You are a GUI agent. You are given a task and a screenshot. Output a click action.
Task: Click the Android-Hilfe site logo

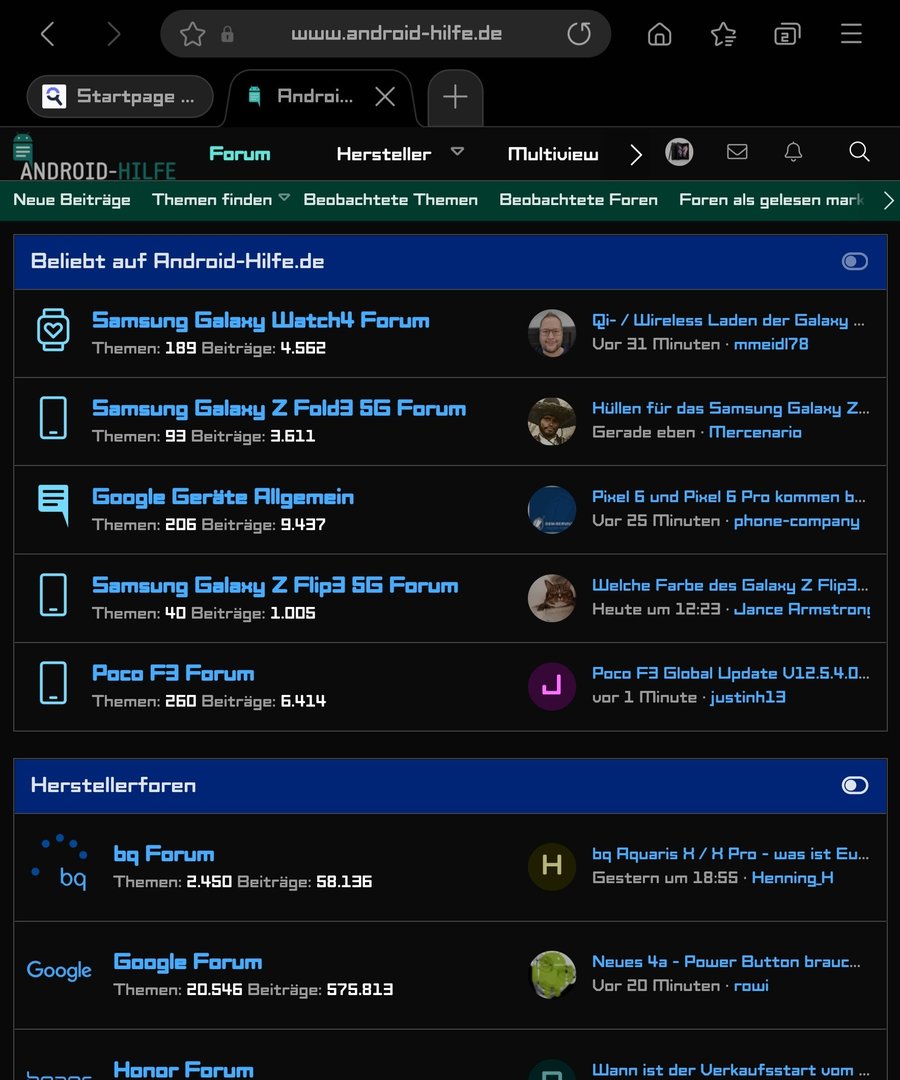pos(94,158)
